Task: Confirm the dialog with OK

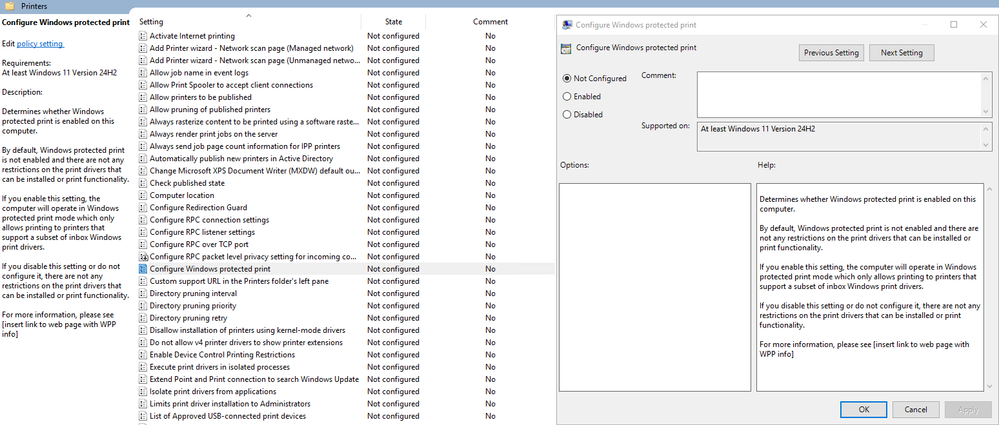Action: [863, 409]
